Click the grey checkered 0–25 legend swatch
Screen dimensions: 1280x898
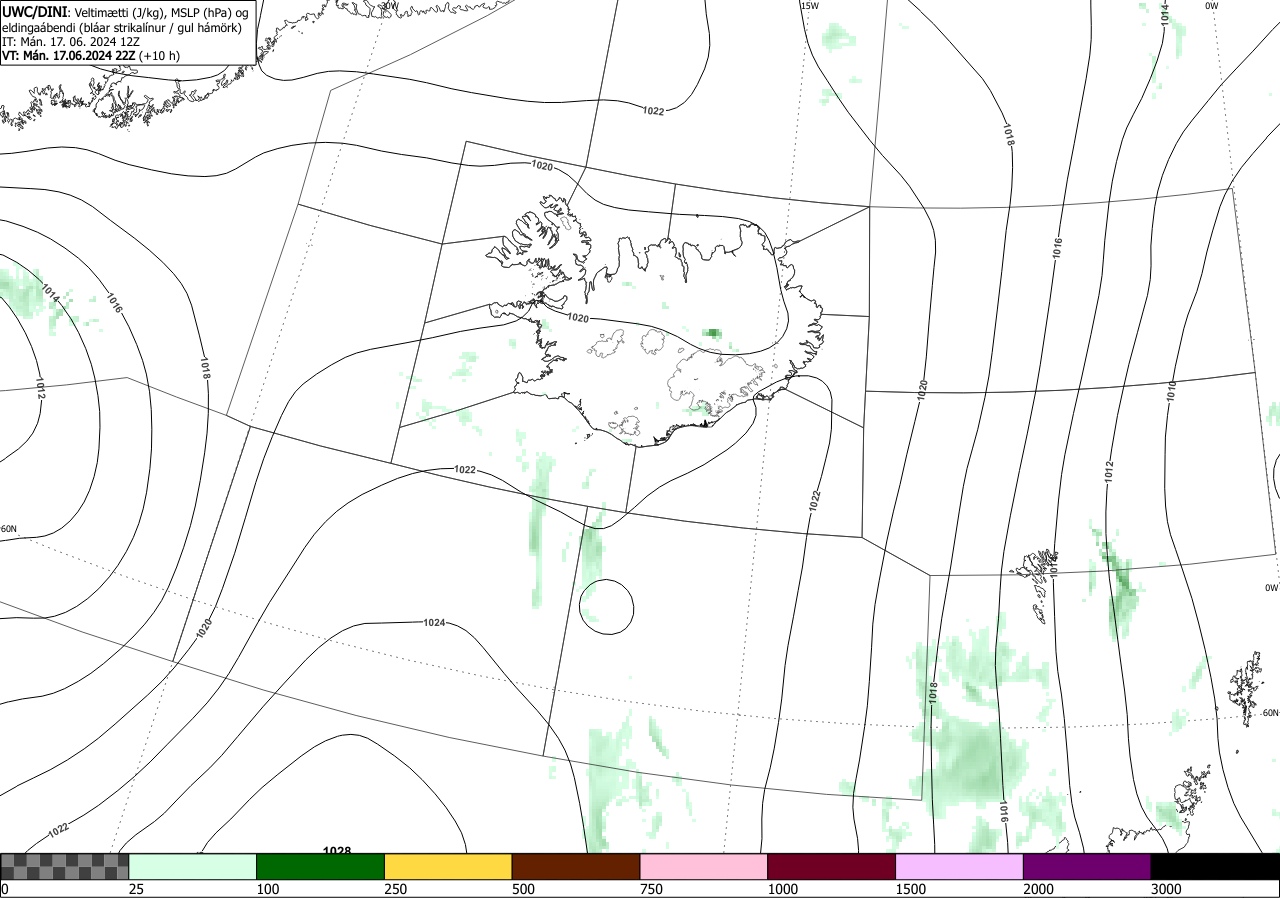[x=64, y=866]
